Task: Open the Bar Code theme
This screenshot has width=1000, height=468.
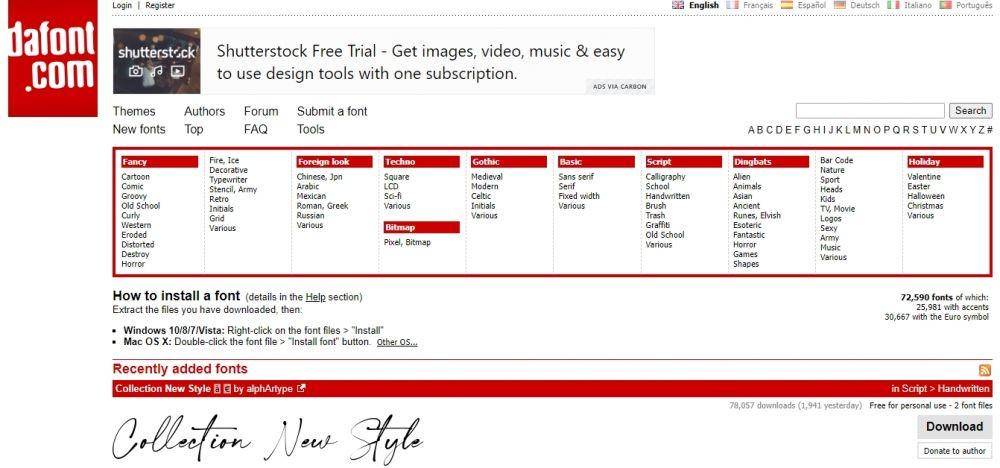Action: point(836,161)
